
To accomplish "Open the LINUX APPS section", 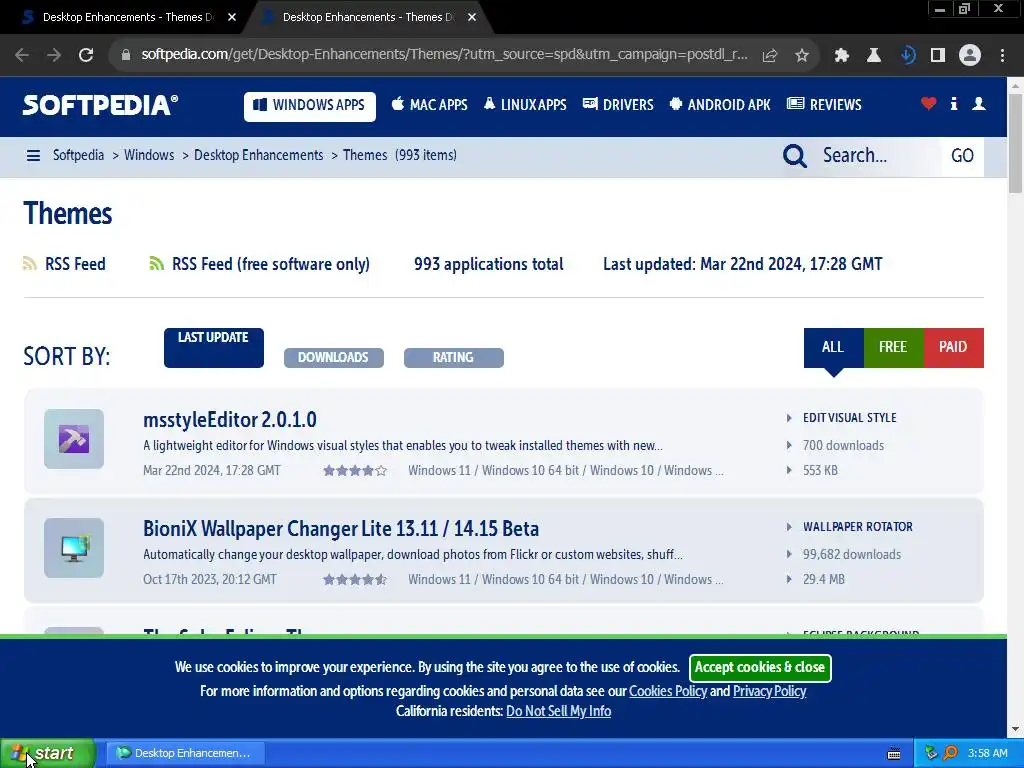I will point(525,104).
